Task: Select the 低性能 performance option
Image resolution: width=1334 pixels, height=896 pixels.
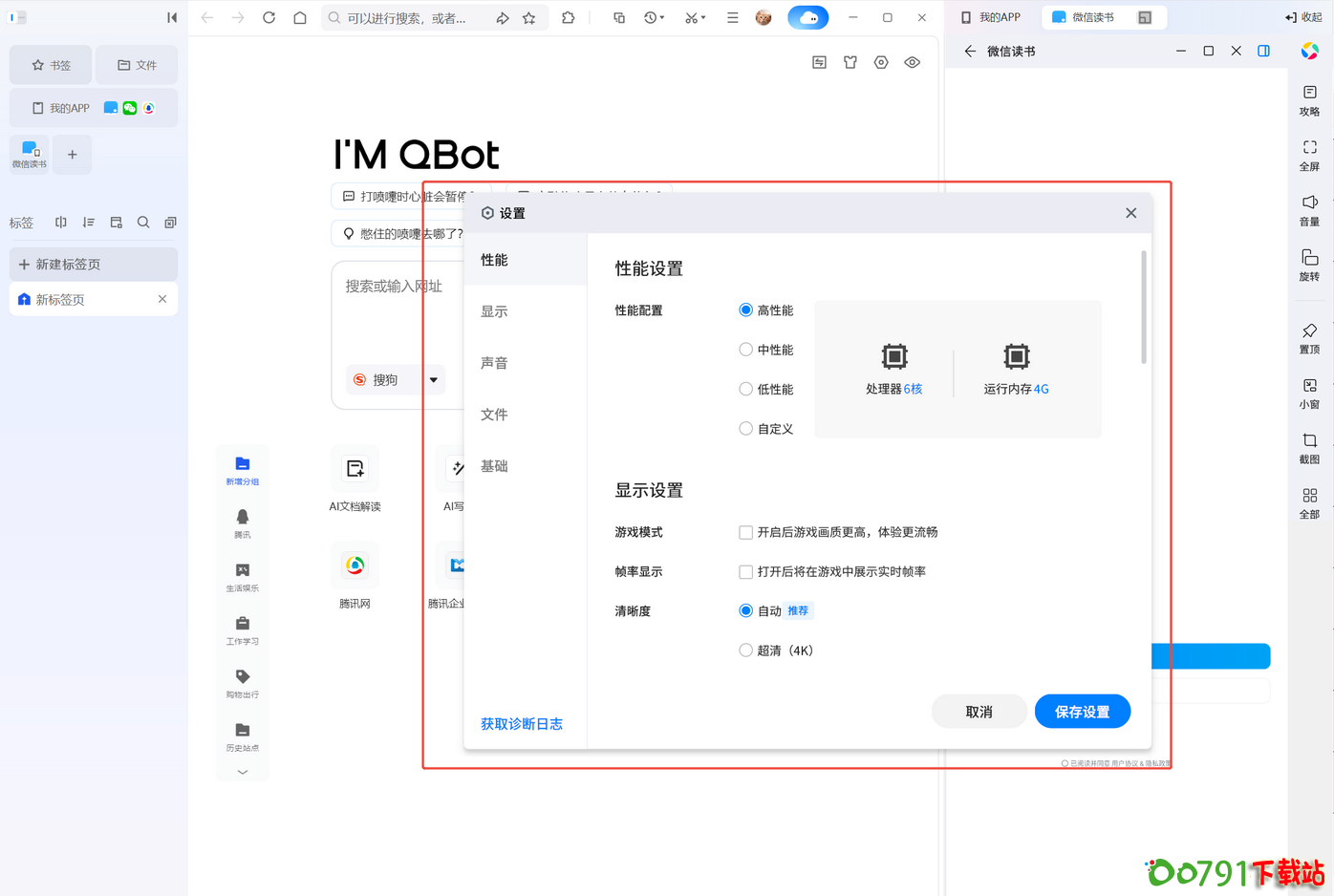Action: click(x=745, y=389)
